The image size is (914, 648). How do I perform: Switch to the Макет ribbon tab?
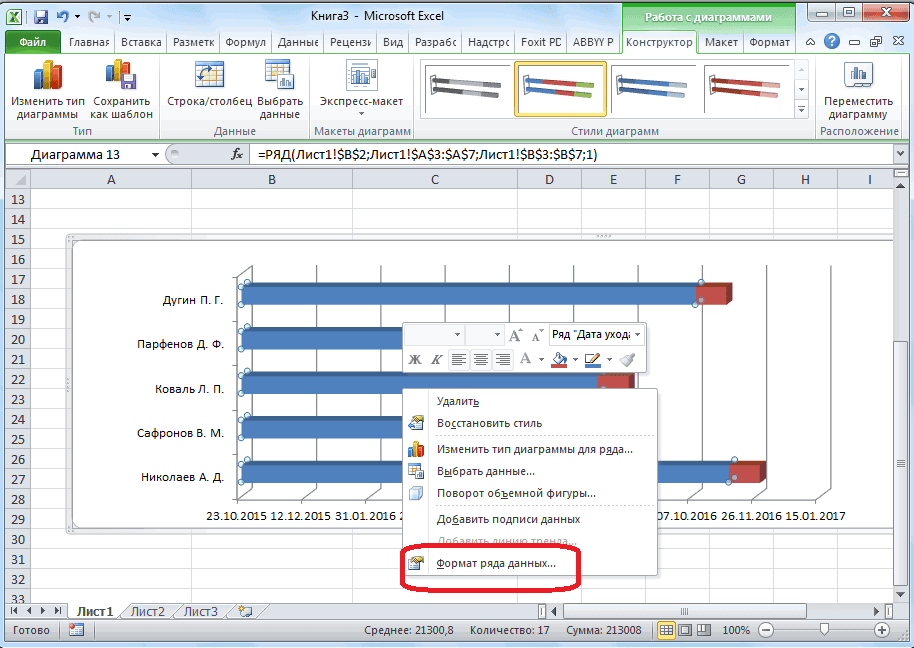point(720,43)
